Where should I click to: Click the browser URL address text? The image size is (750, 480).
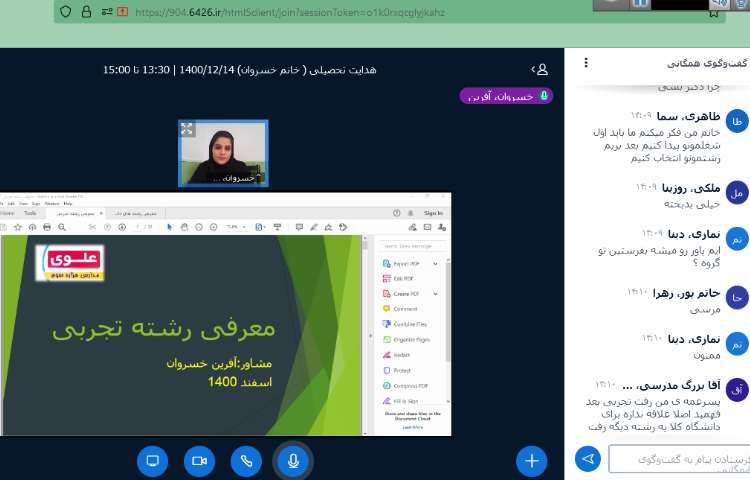(x=289, y=12)
